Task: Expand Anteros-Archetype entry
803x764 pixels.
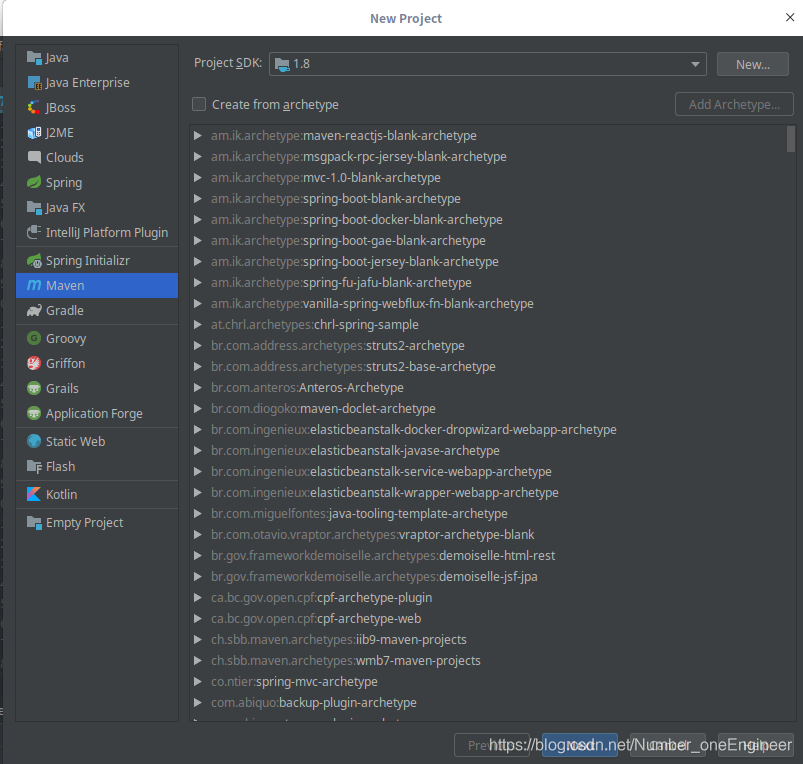Action: (198, 388)
